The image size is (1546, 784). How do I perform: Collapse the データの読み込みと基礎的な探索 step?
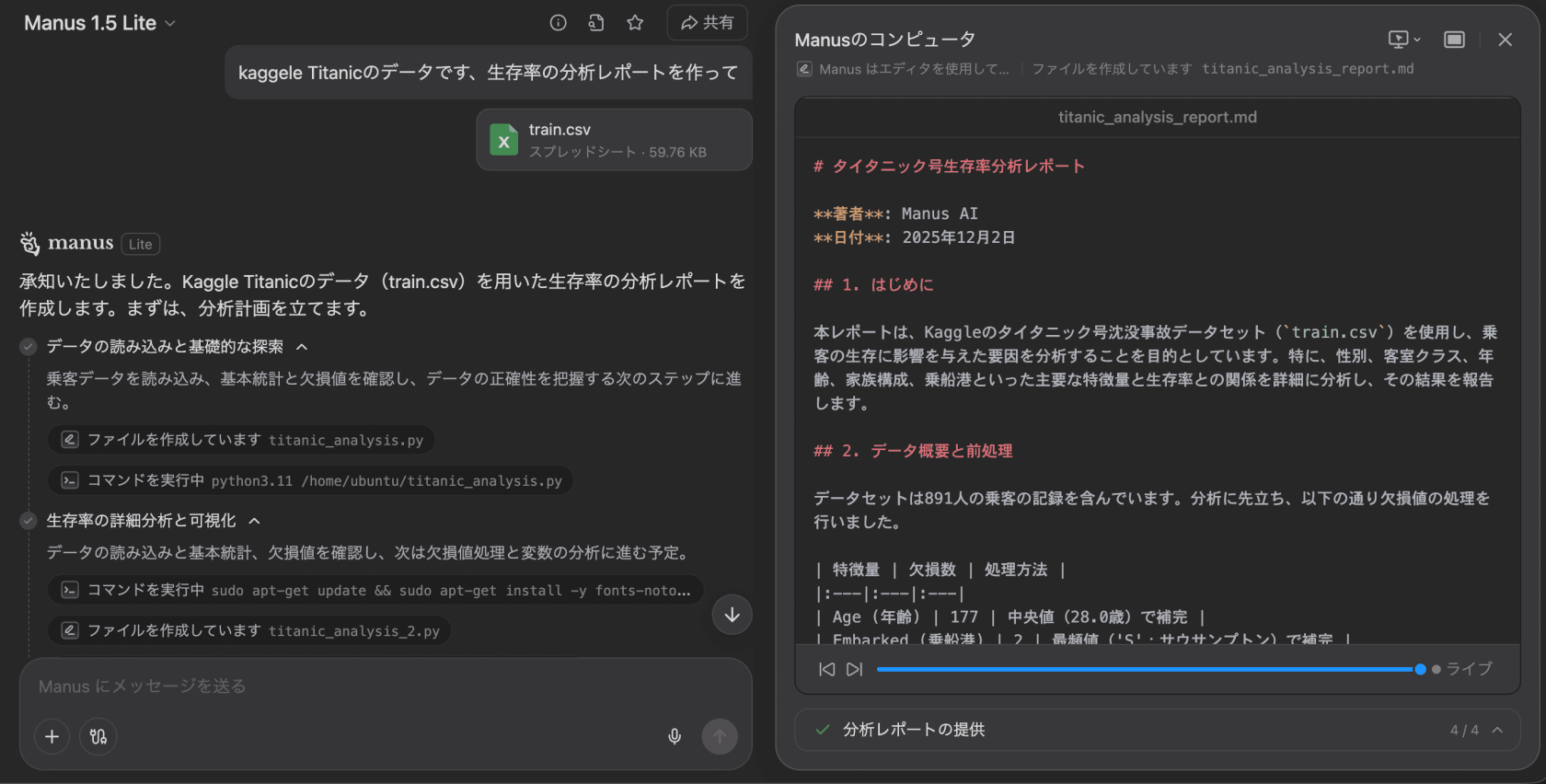pyautogui.click(x=302, y=347)
